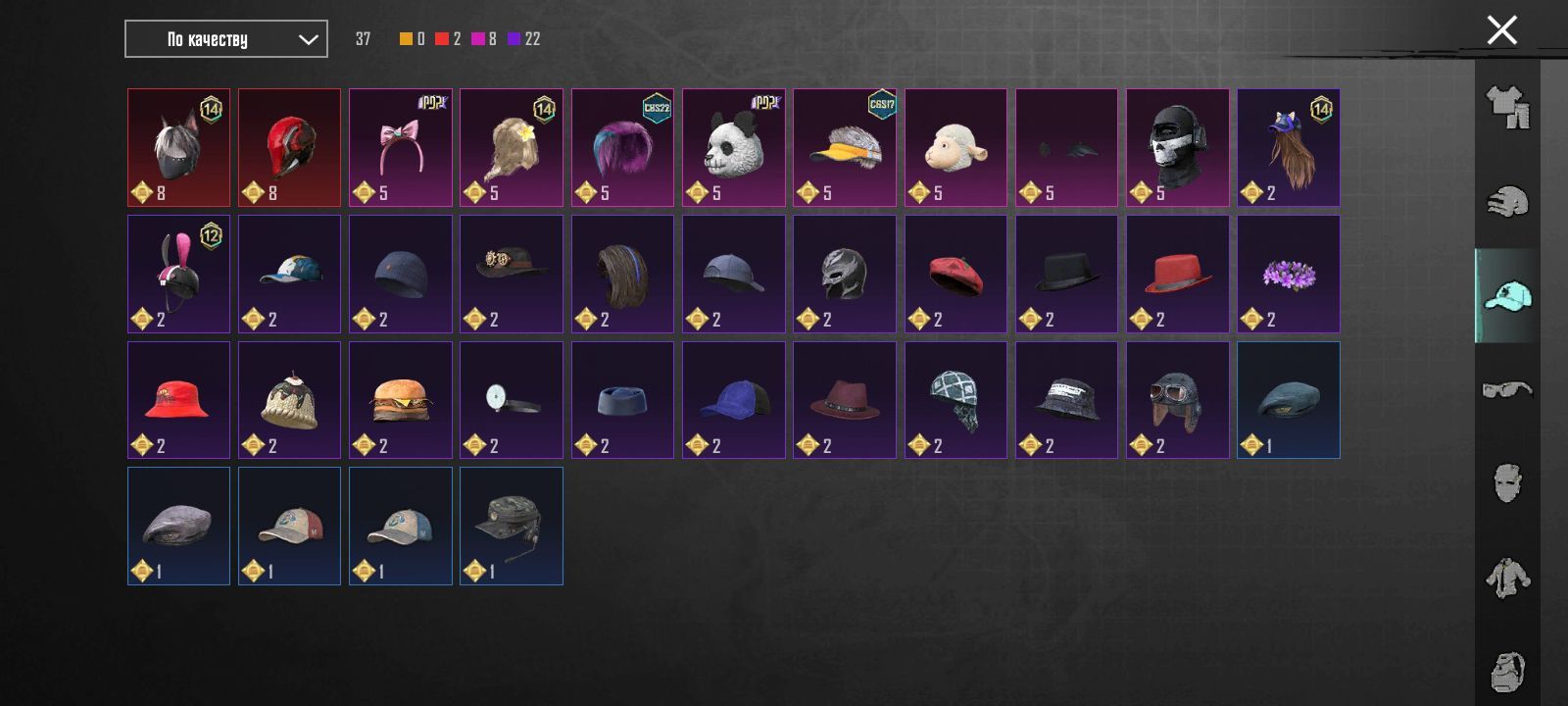
Task: Filter by red quality count indicator
Action: 448,39
